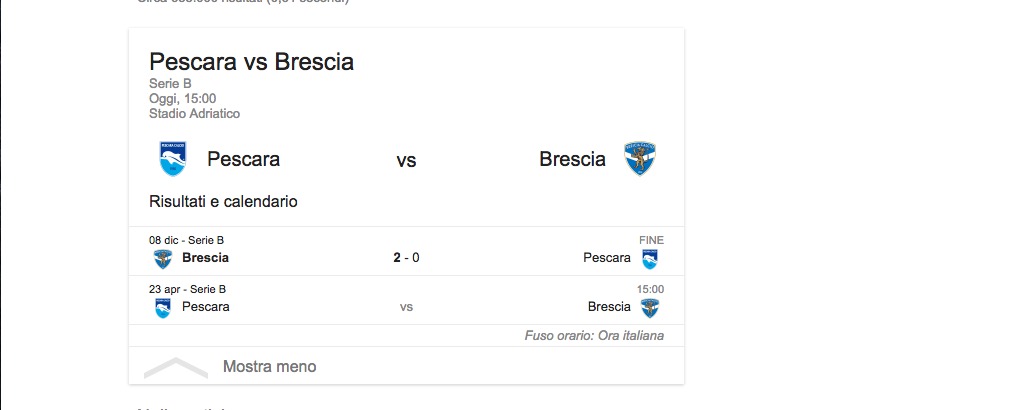The width and height of the screenshot is (1014, 410).
Task: Click the Fuso orario: Ora italiana note
Action: point(594,336)
